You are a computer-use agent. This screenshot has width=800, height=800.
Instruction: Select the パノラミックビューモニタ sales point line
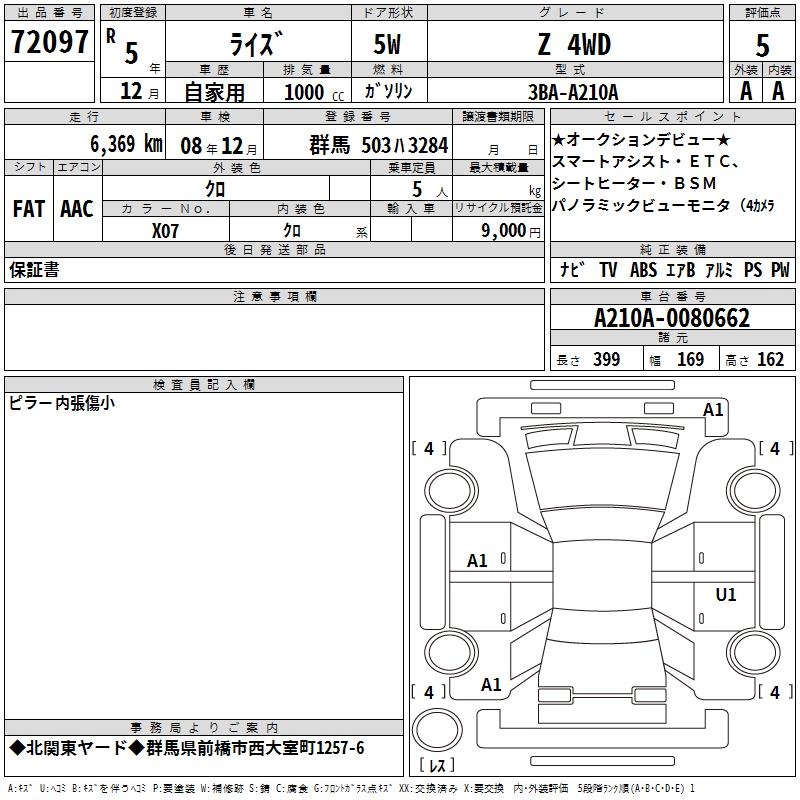663,205
